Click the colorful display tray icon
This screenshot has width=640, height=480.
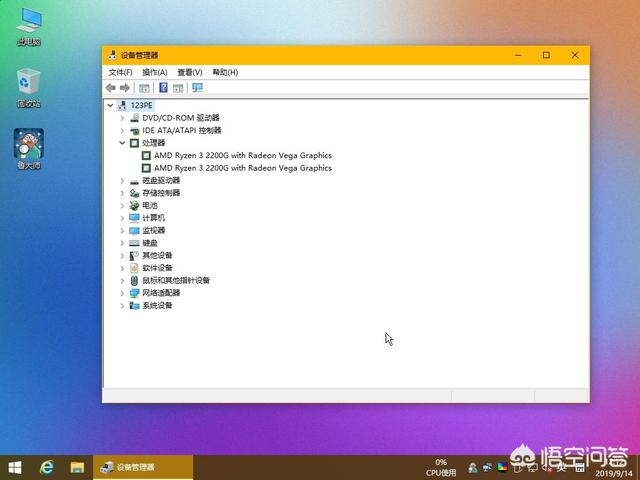(x=502, y=467)
